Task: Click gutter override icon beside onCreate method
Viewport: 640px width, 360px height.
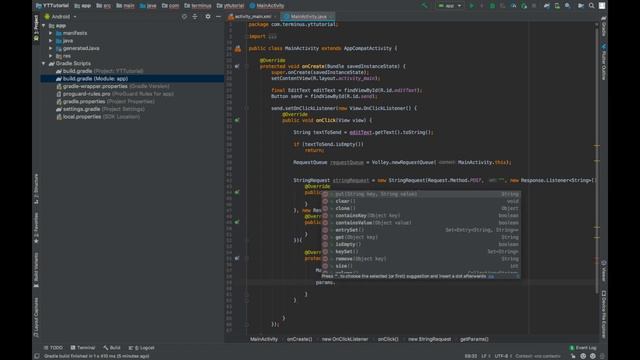Action: pyautogui.click(x=237, y=66)
